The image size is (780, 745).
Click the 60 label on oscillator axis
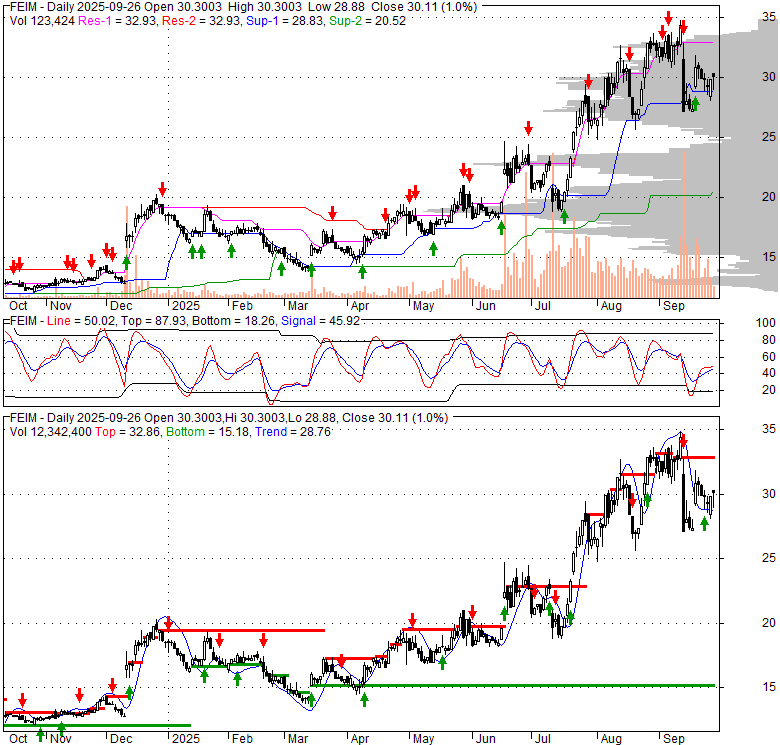769,357
